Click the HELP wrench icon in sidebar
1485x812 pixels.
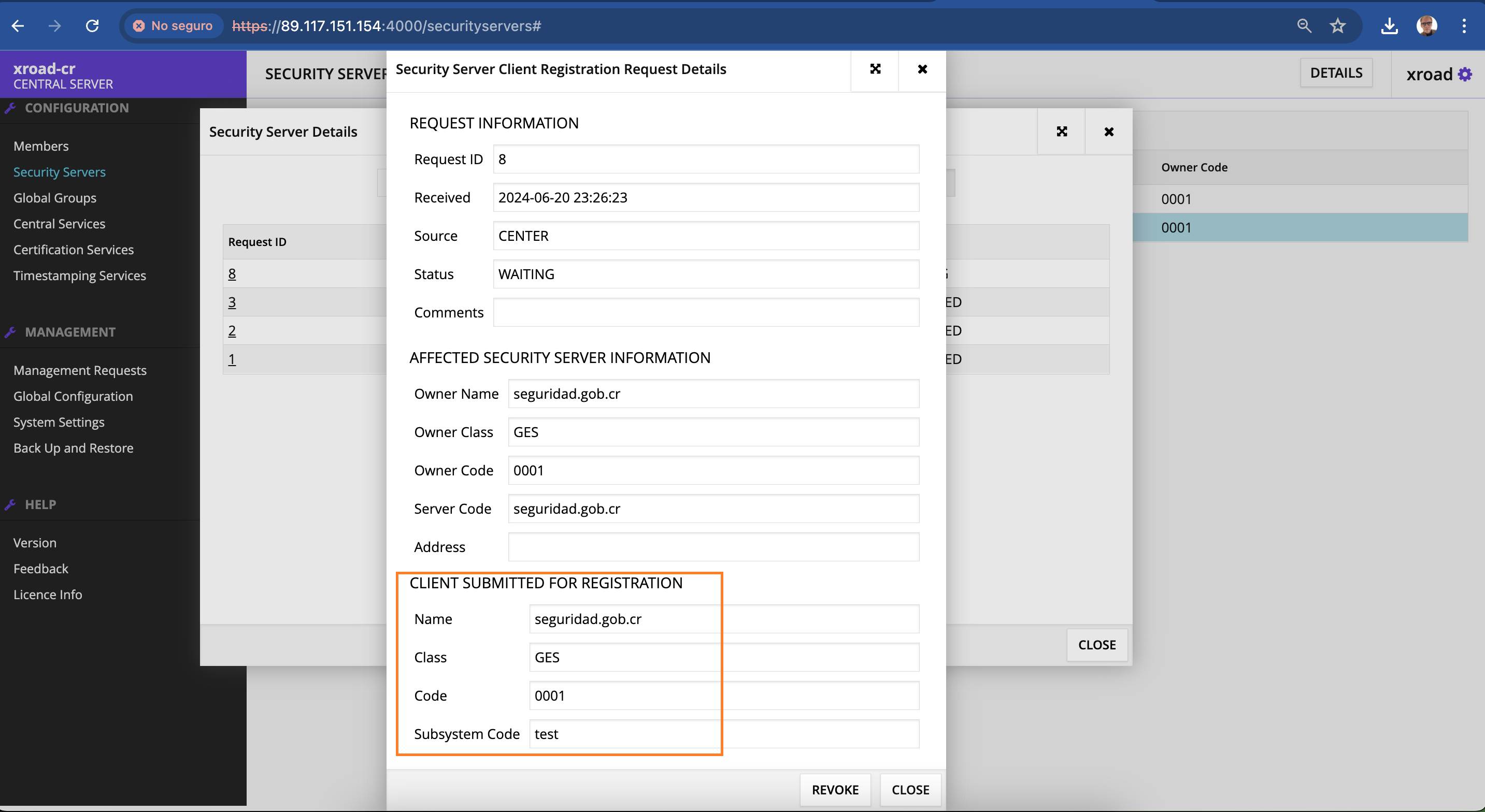pos(10,505)
